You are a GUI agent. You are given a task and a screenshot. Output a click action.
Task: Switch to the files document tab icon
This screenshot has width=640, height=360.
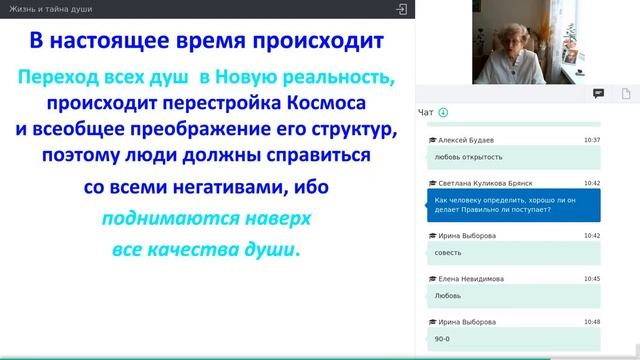626,93
